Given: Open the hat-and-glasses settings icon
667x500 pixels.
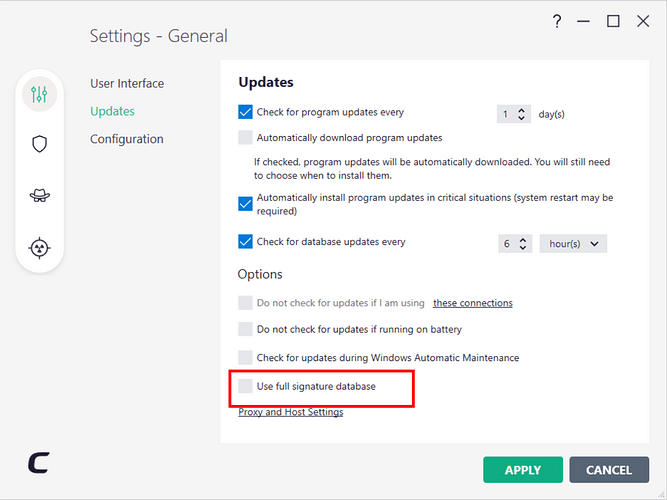Looking at the screenshot, I should click(x=40, y=196).
